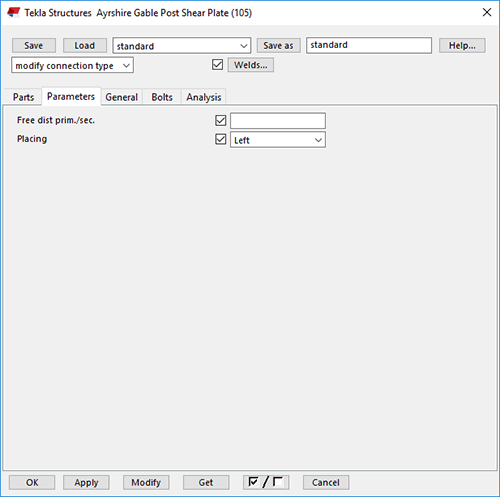
Task: Click the Save as button
Action: [x=278, y=46]
